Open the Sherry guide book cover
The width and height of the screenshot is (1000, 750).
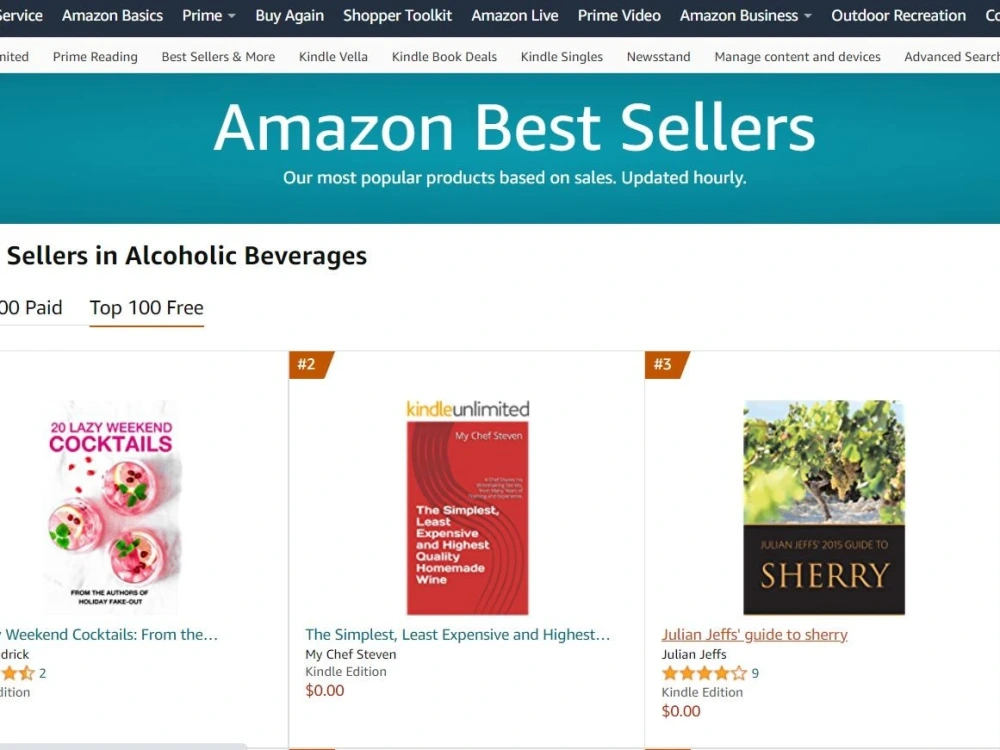click(824, 508)
